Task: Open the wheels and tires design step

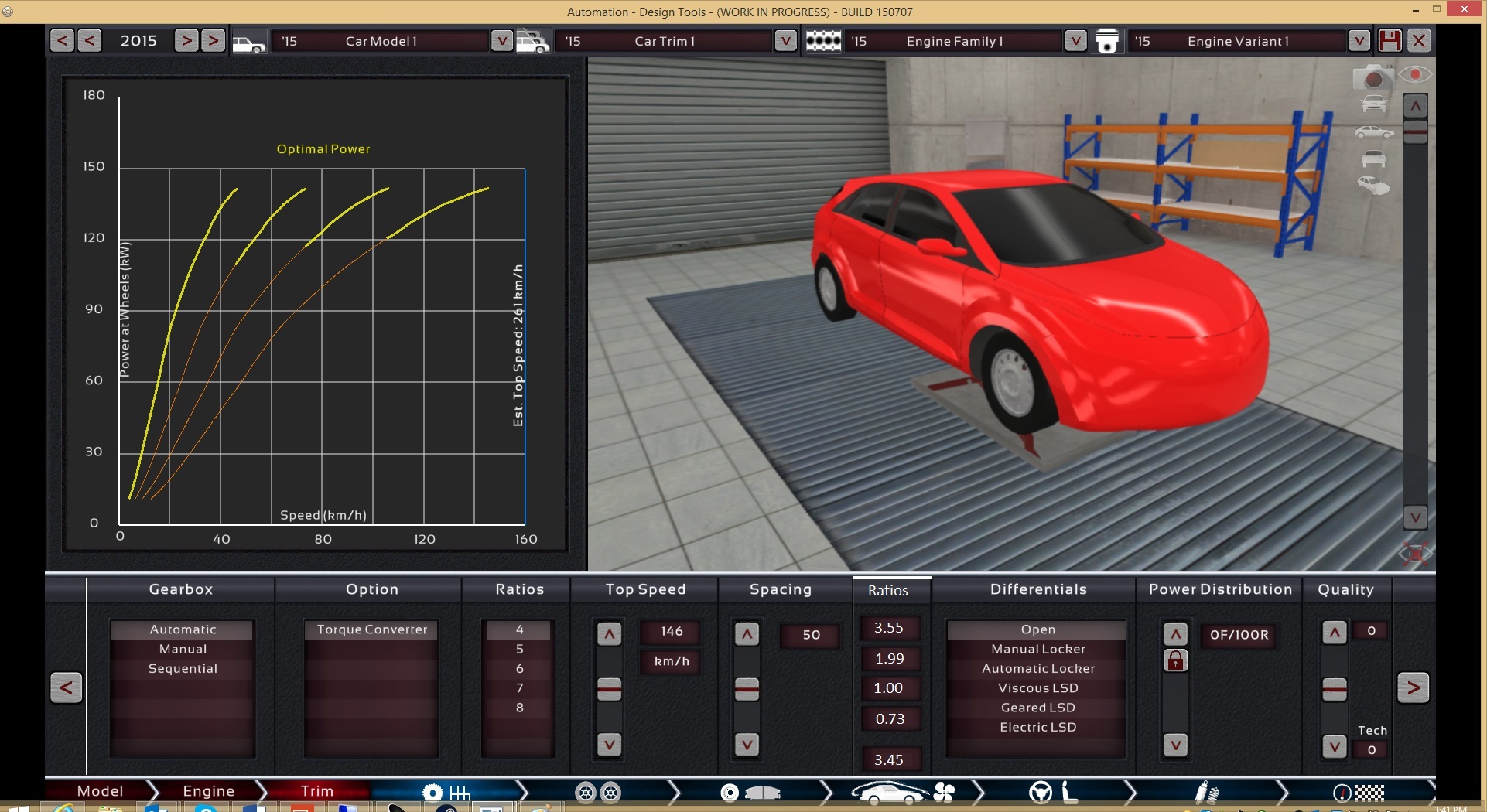Action: 598,792
